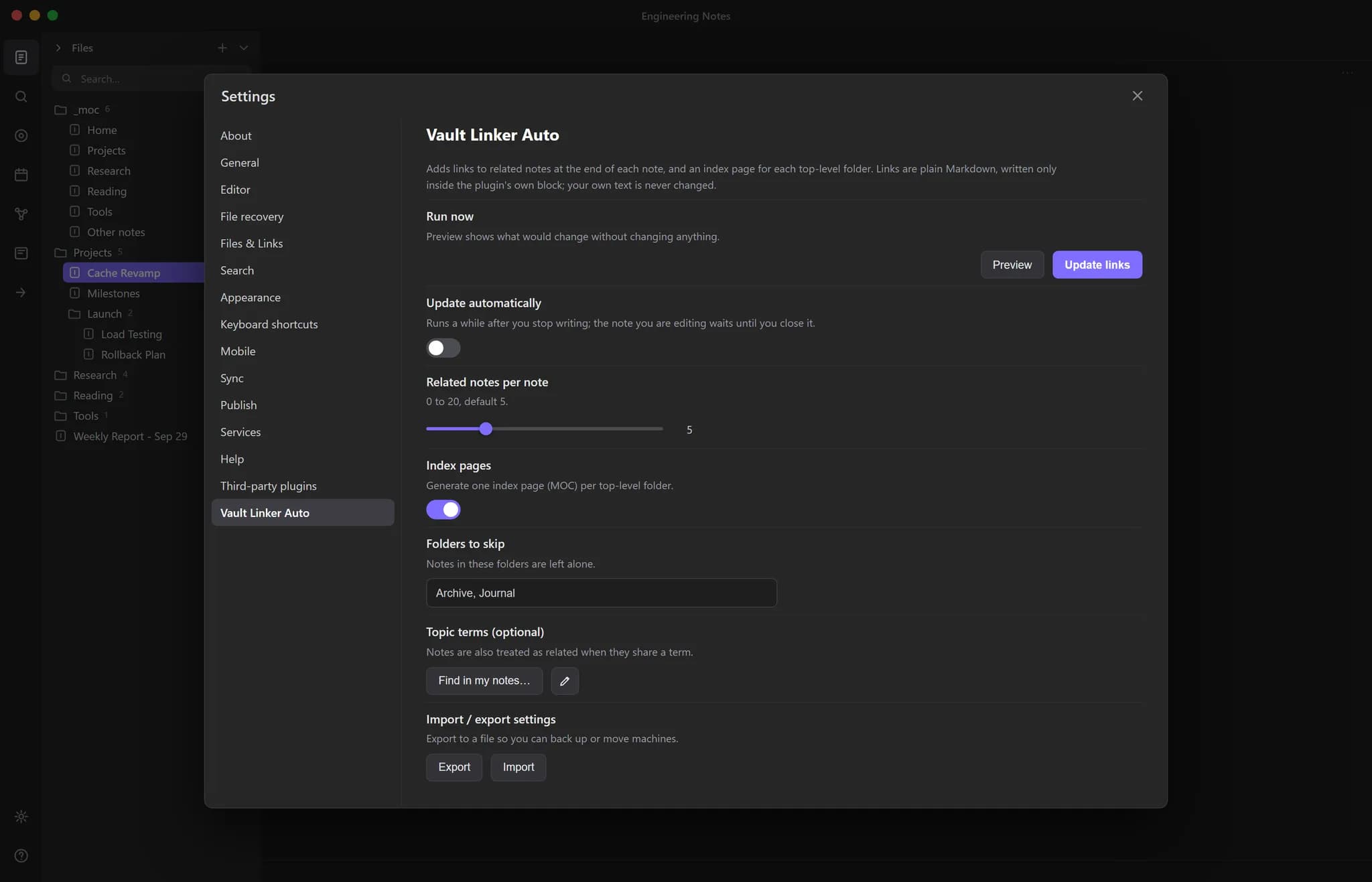
Task: Open Keyboard shortcuts settings
Action: click(x=303, y=324)
